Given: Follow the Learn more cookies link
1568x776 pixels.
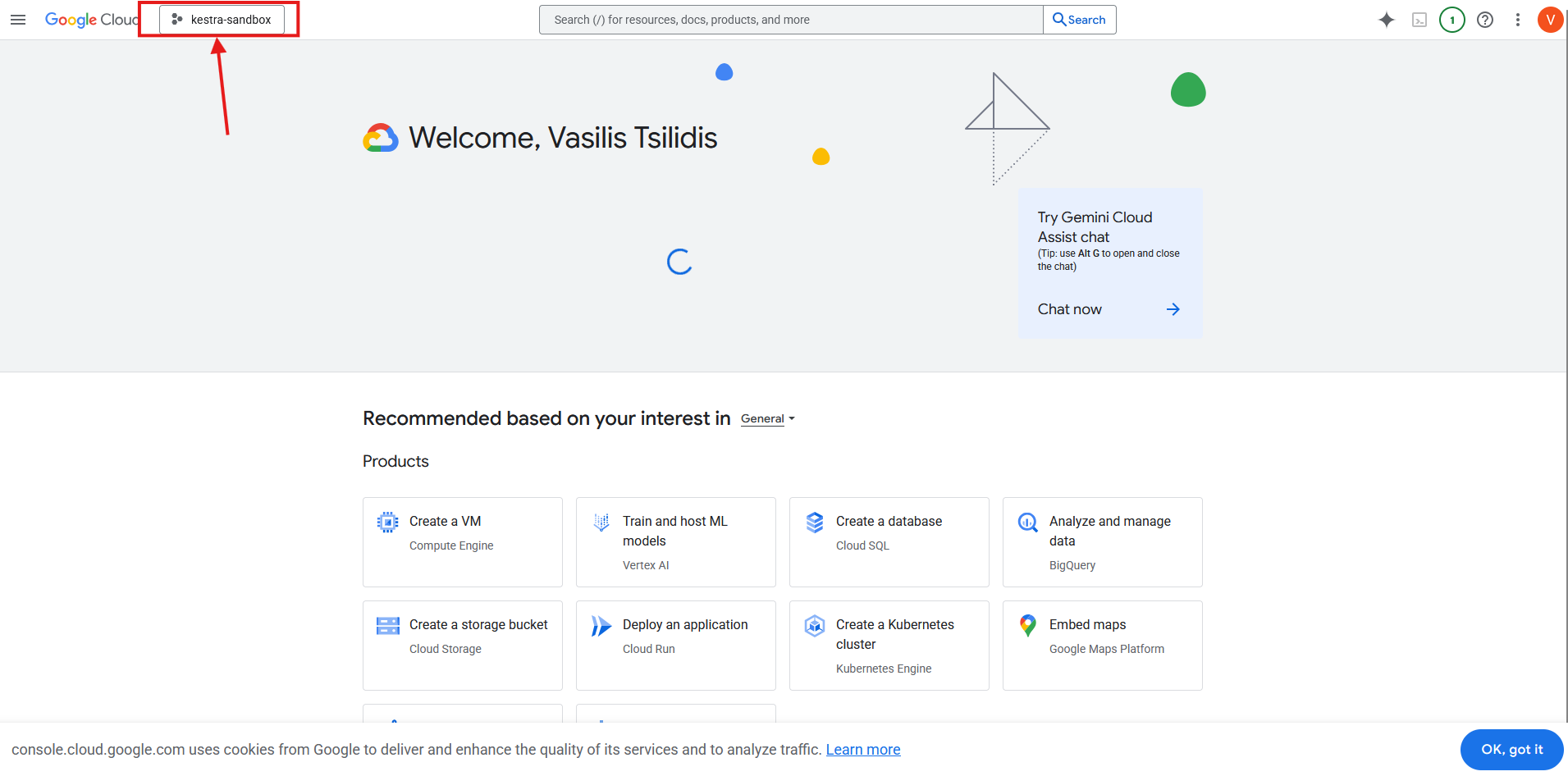Looking at the screenshot, I should pyautogui.click(x=862, y=750).
